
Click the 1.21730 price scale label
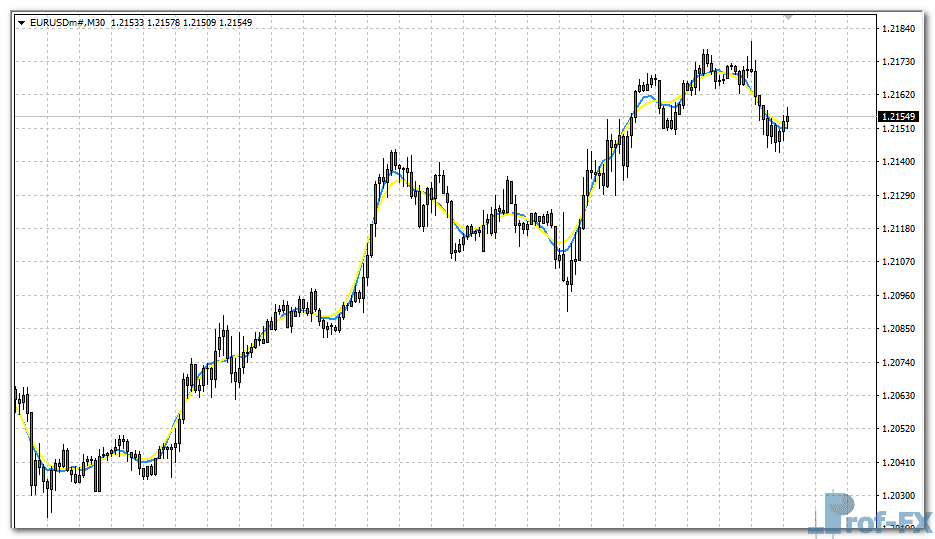click(900, 62)
